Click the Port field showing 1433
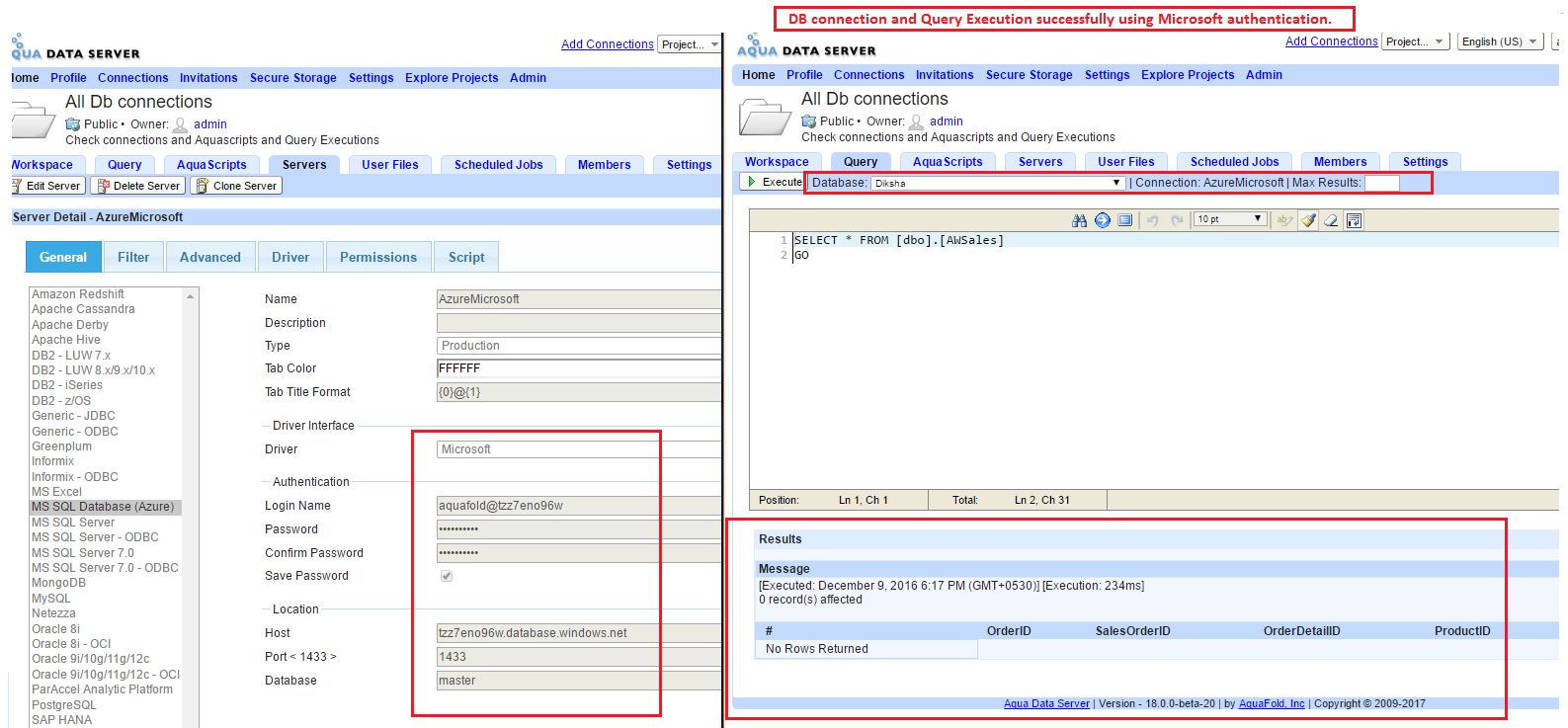The height and width of the screenshot is (728, 1568). coord(579,657)
